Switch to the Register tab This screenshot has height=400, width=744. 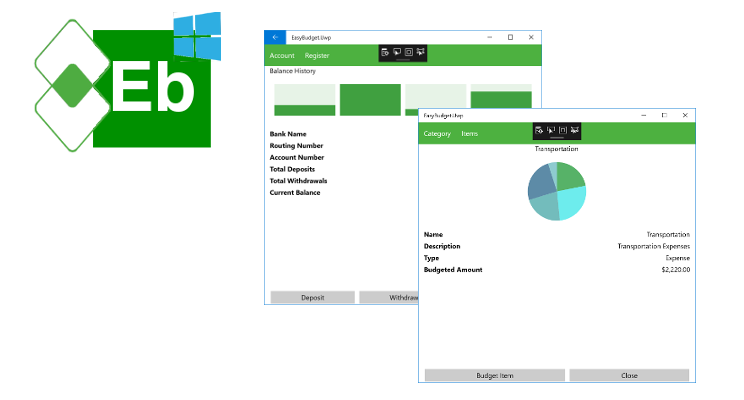317,56
